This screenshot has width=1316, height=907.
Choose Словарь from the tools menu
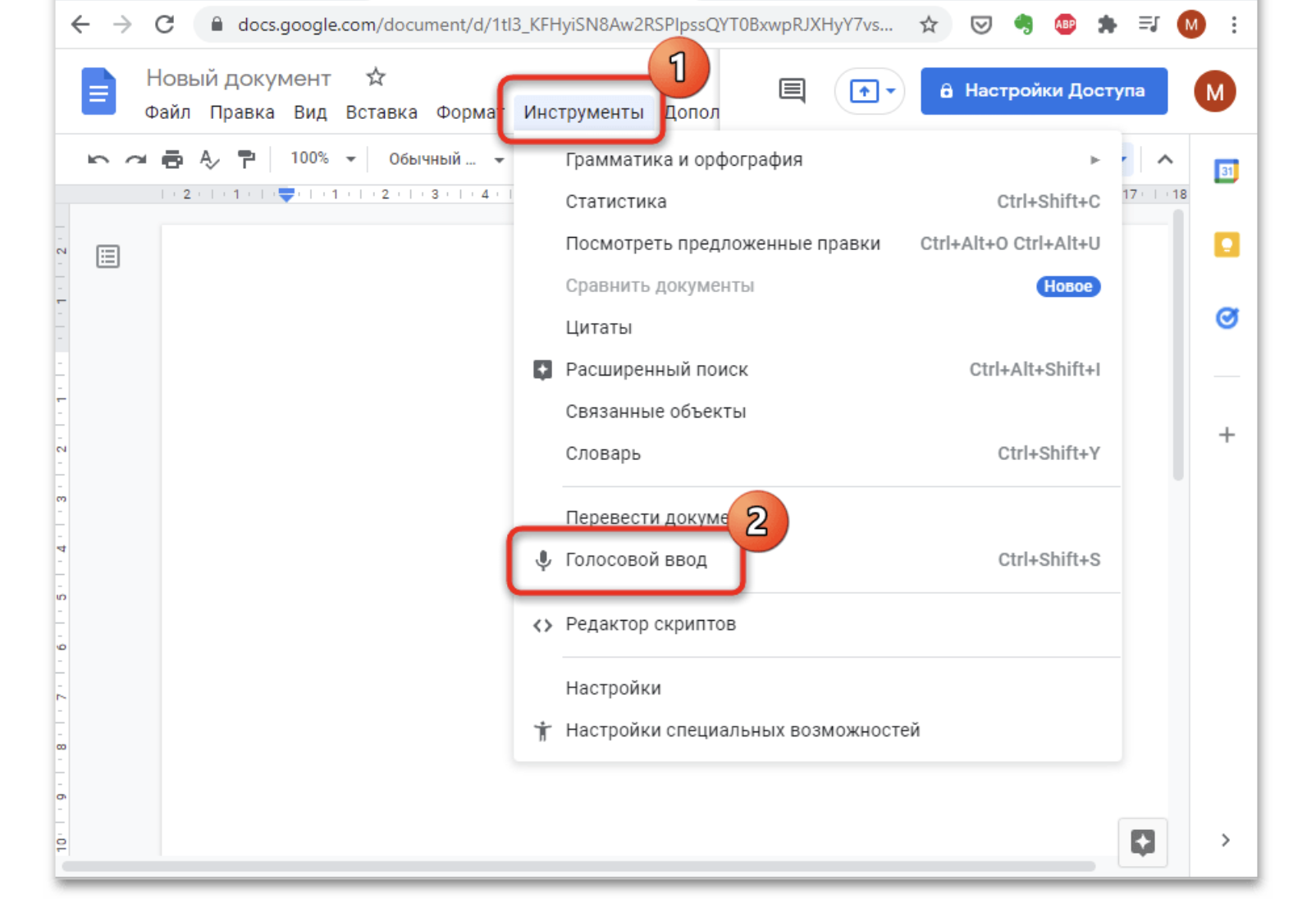click(x=603, y=453)
